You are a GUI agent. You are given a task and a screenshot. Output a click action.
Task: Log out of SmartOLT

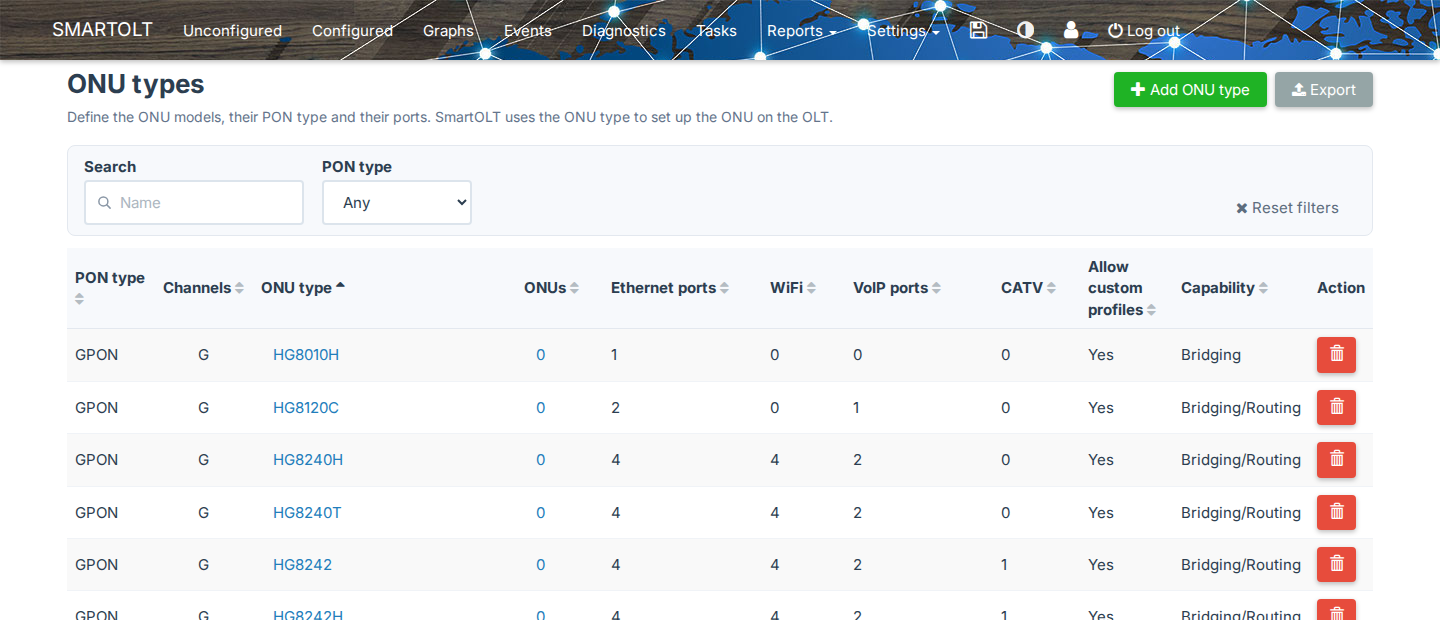tap(1144, 31)
